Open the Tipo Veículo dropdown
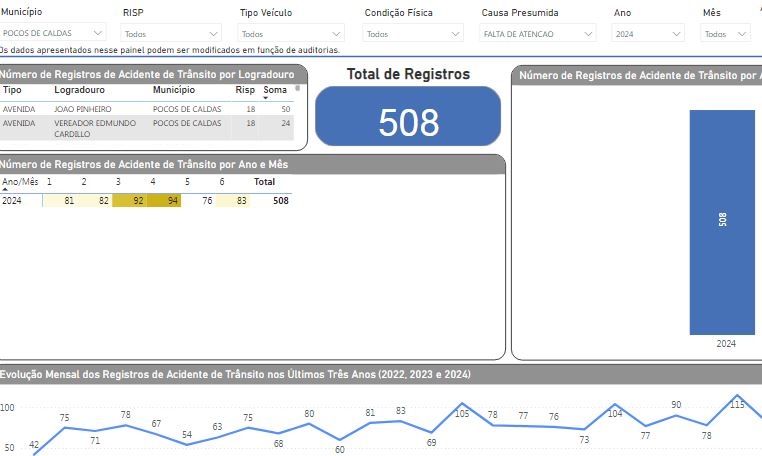 click(x=292, y=33)
